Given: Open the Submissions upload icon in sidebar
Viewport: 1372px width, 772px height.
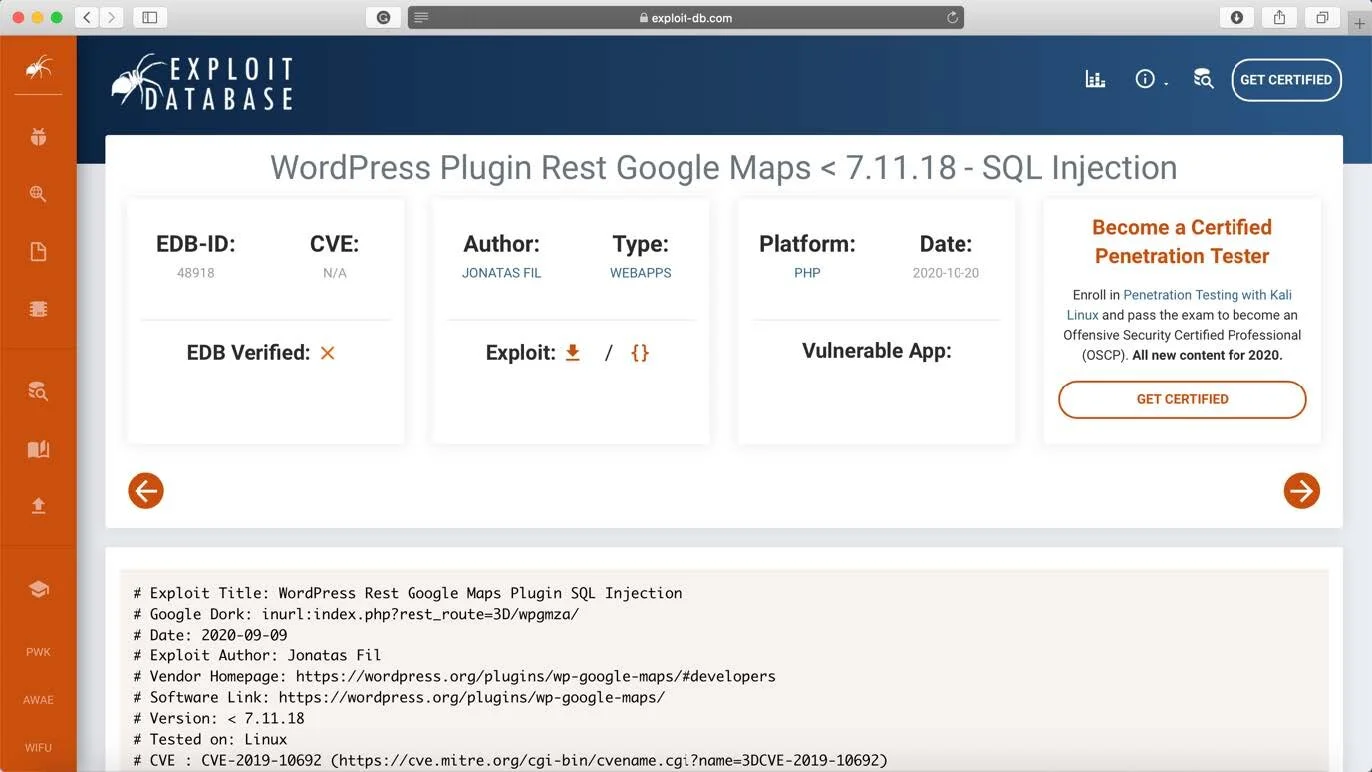Looking at the screenshot, I should (38, 506).
